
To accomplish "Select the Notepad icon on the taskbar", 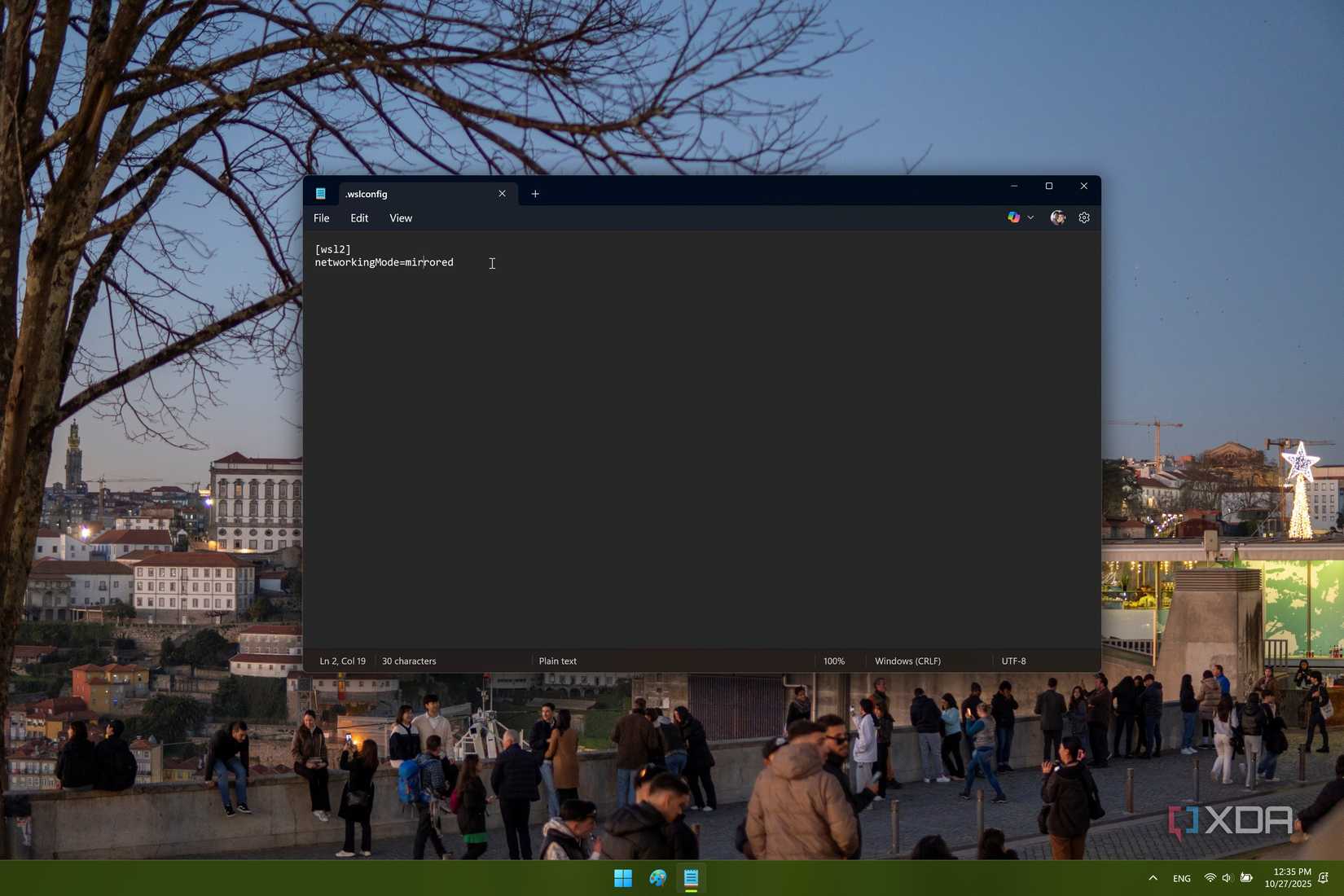I will (x=692, y=878).
